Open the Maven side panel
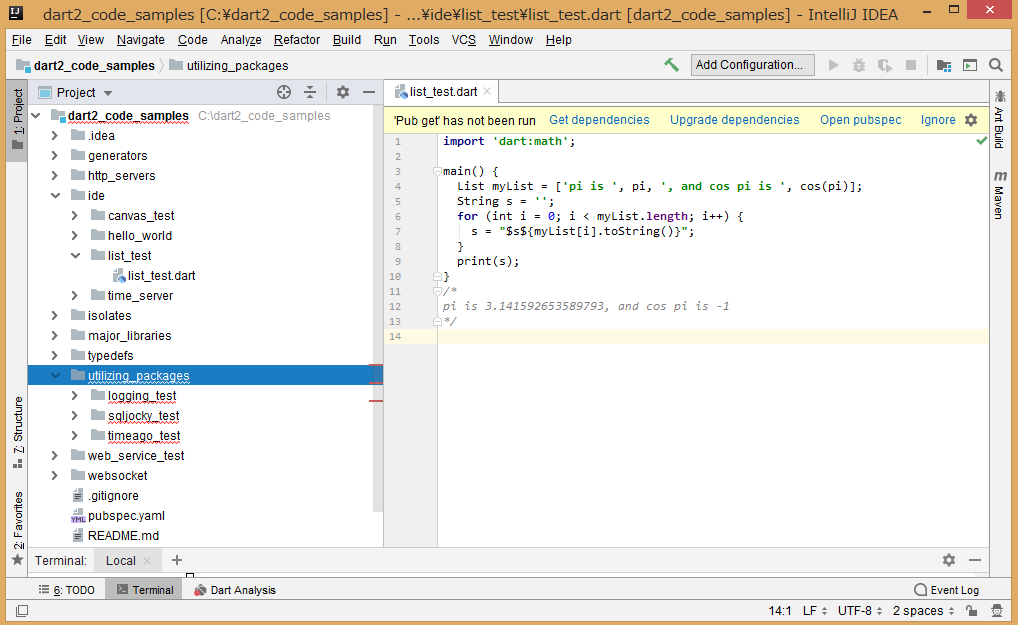 tap(999, 195)
